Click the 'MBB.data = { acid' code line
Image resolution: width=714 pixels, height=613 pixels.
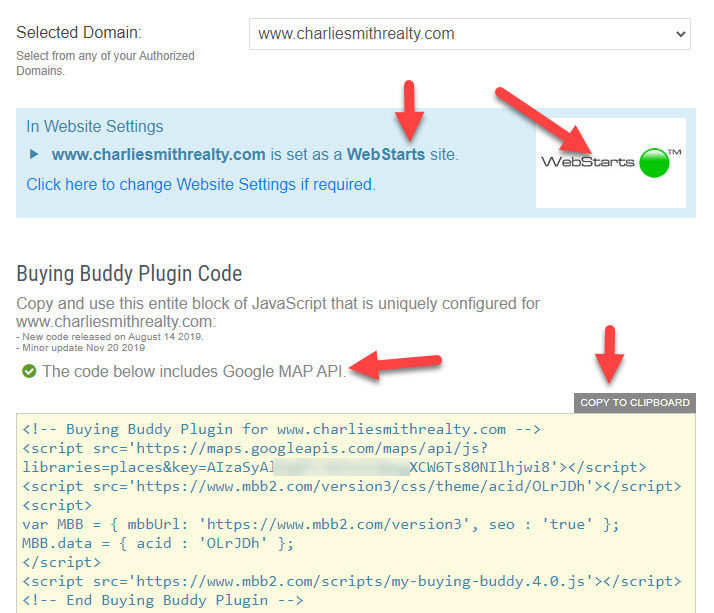[x=158, y=543]
